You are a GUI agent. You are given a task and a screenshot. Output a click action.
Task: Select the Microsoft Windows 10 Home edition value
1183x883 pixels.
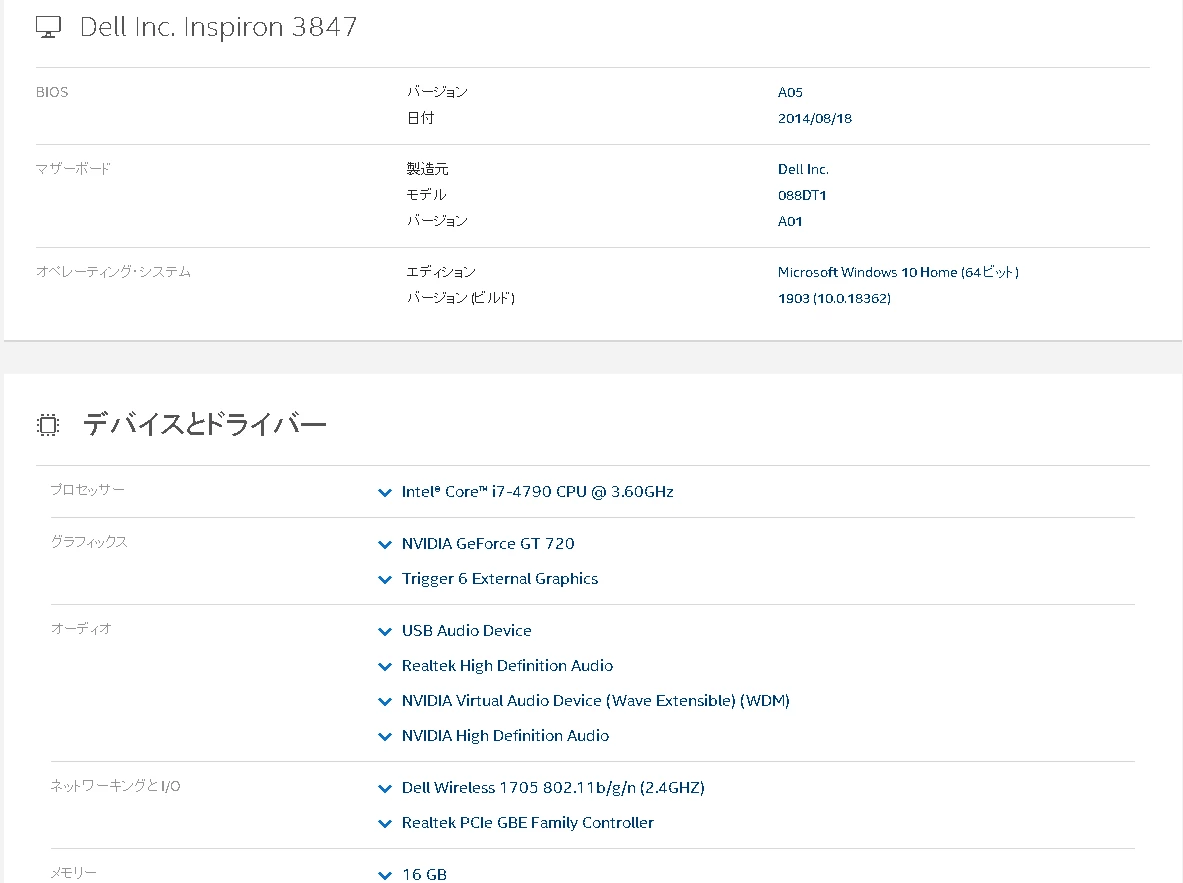899,272
